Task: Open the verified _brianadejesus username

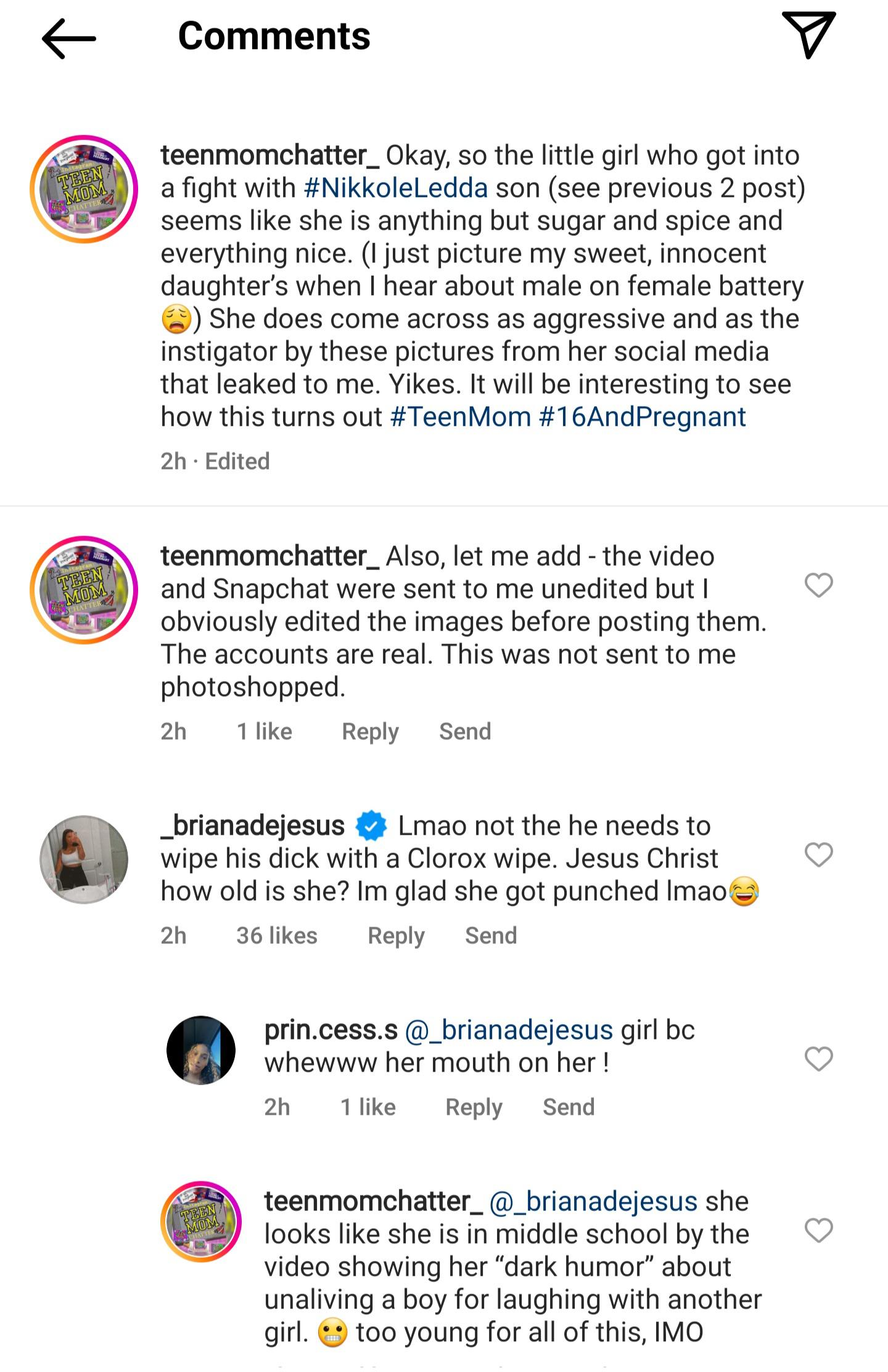Action: 253,826
